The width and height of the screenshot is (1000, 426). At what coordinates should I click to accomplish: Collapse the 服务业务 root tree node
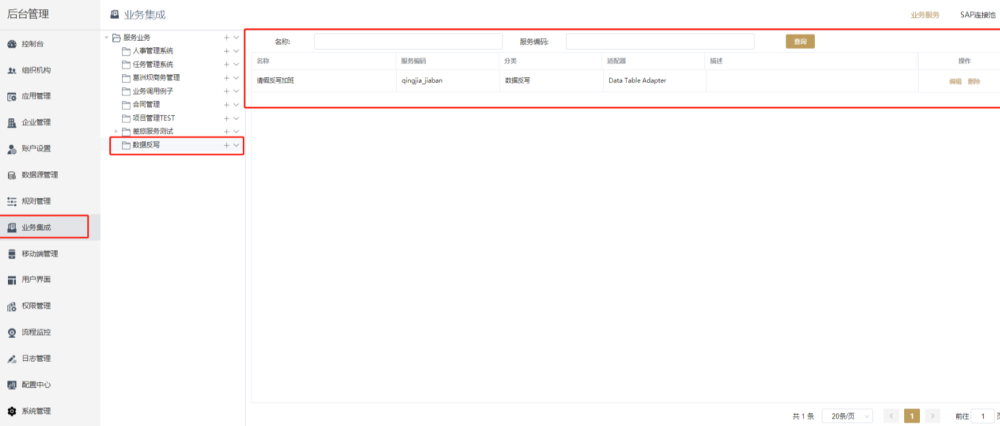point(106,37)
